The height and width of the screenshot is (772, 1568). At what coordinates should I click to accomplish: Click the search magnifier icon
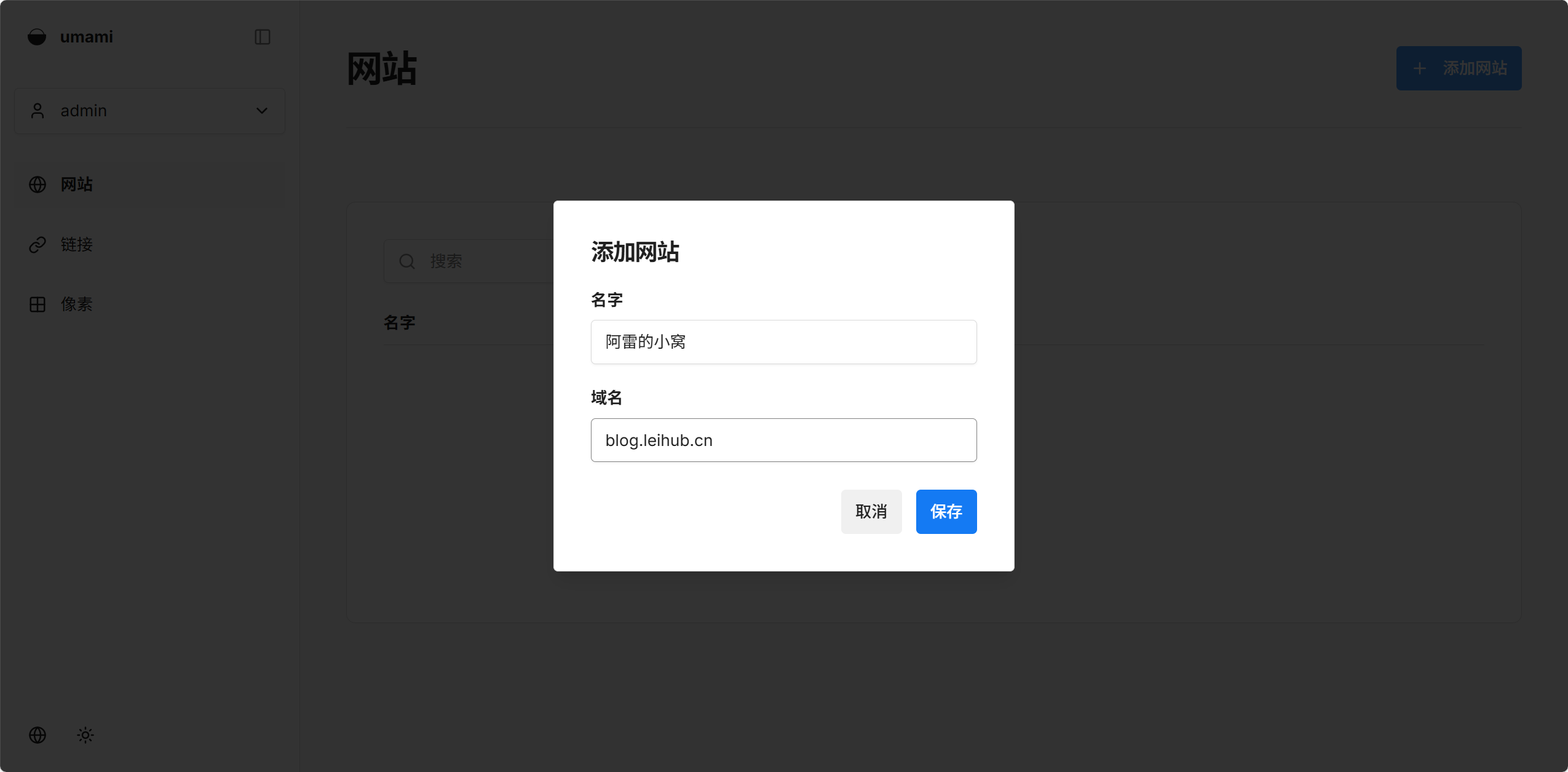[x=407, y=261]
